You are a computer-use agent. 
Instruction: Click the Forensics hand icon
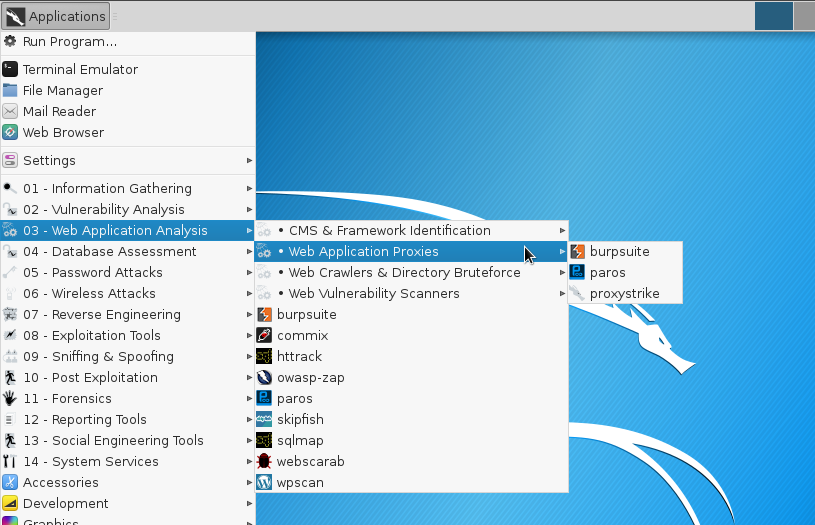click(10, 398)
